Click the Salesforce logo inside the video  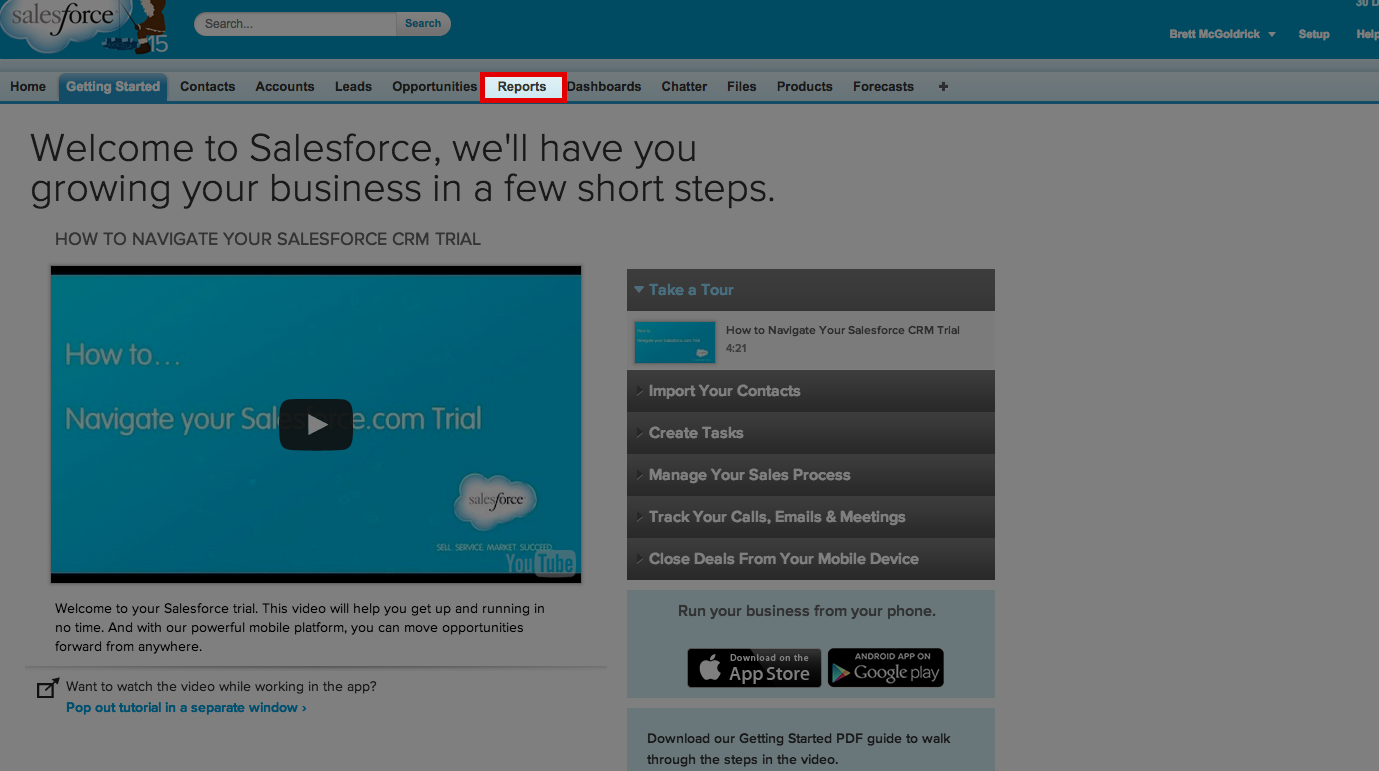tap(496, 501)
